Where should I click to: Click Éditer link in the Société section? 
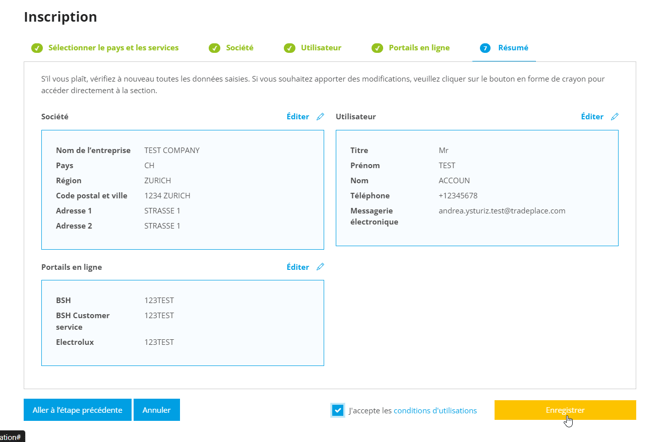click(x=297, y=117)
